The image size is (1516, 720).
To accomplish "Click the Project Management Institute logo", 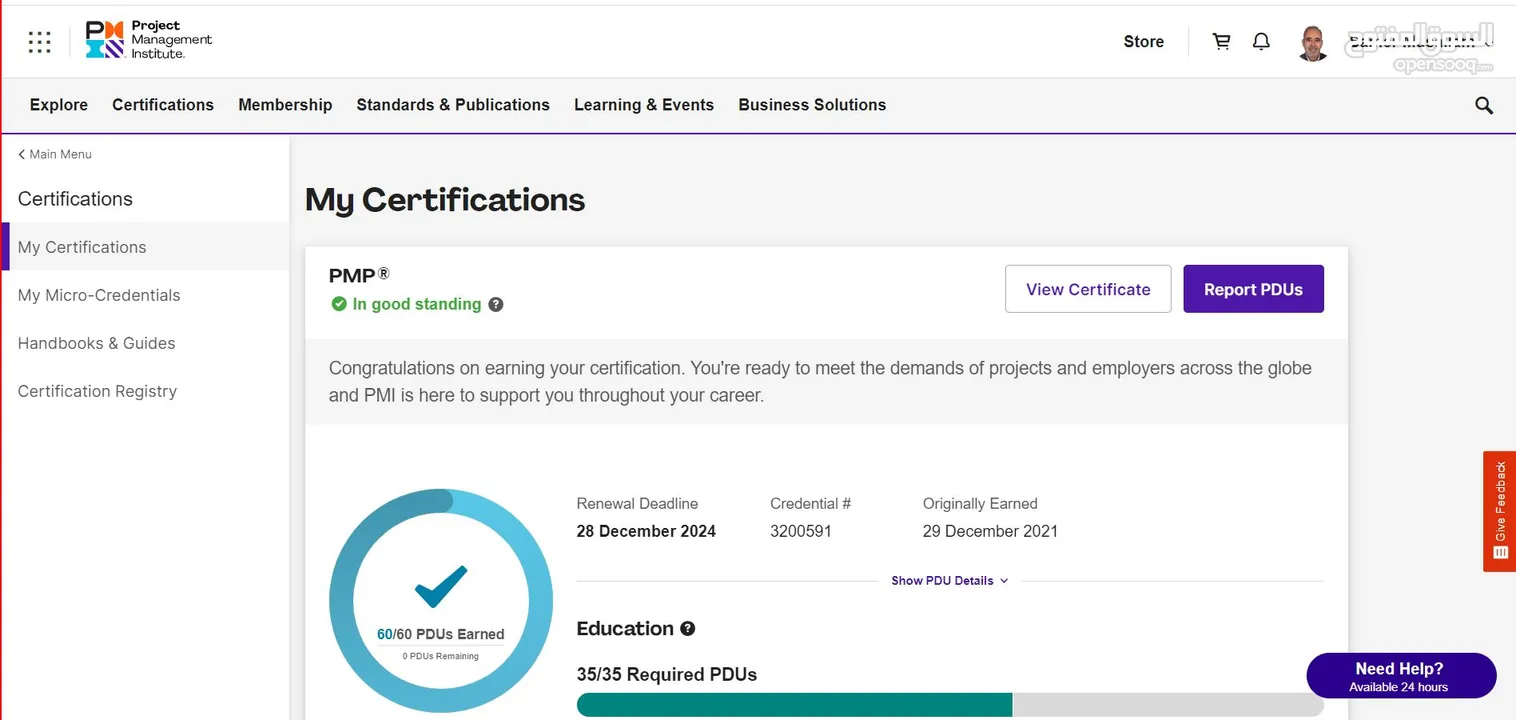I will [x=149, y=40].
